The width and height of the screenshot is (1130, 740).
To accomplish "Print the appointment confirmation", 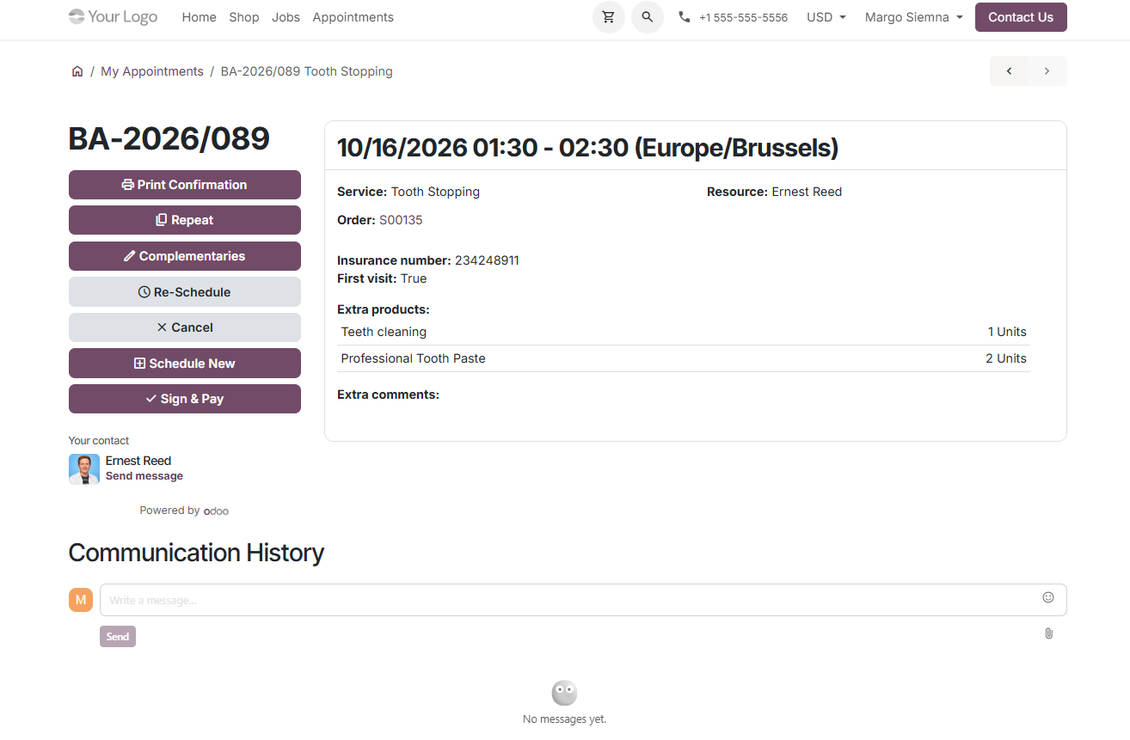I will click(x=184, y=184).
